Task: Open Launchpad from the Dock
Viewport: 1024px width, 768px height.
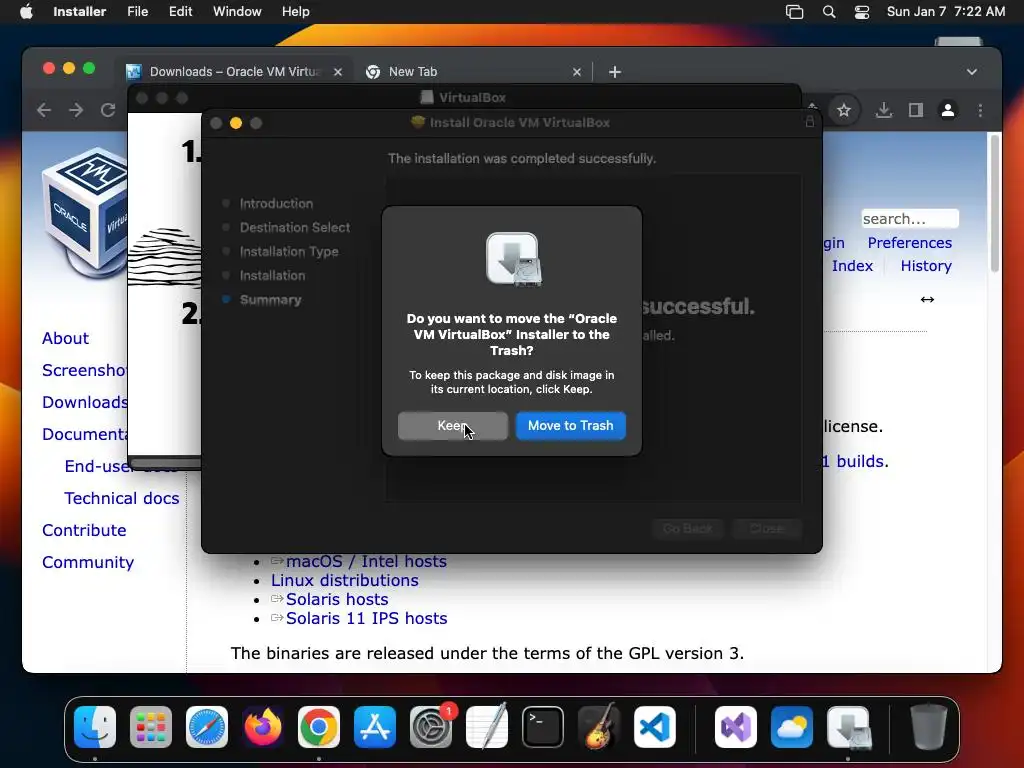Action: pos(151,726)
